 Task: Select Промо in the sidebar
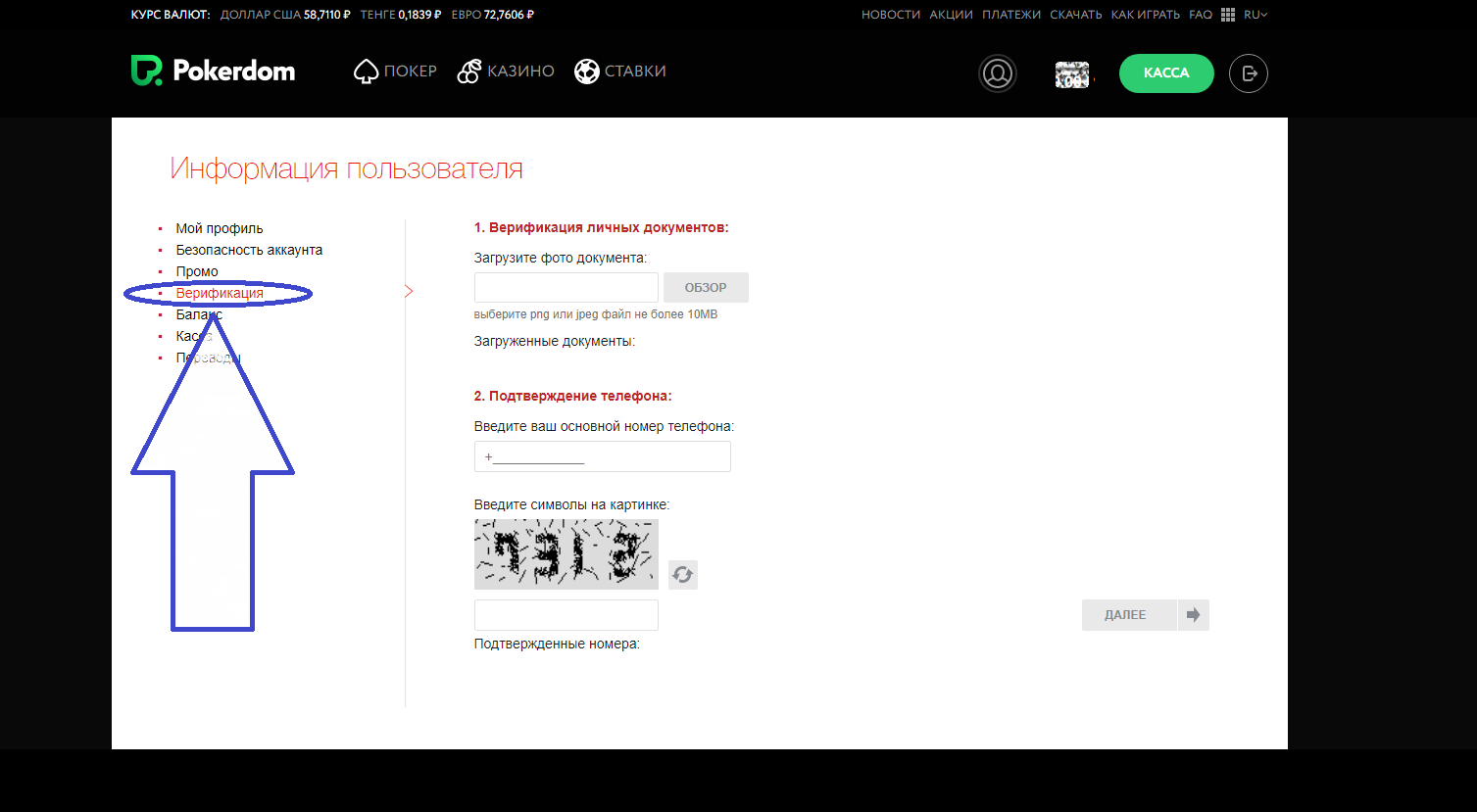[x=197, y=271]
